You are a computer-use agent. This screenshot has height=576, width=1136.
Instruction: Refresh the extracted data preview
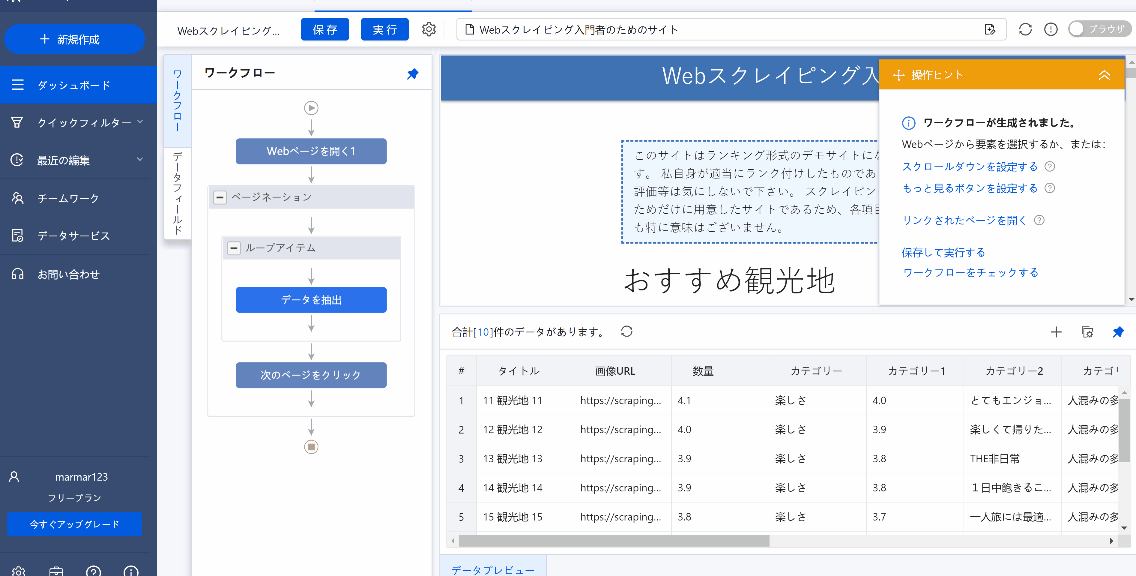627,332
